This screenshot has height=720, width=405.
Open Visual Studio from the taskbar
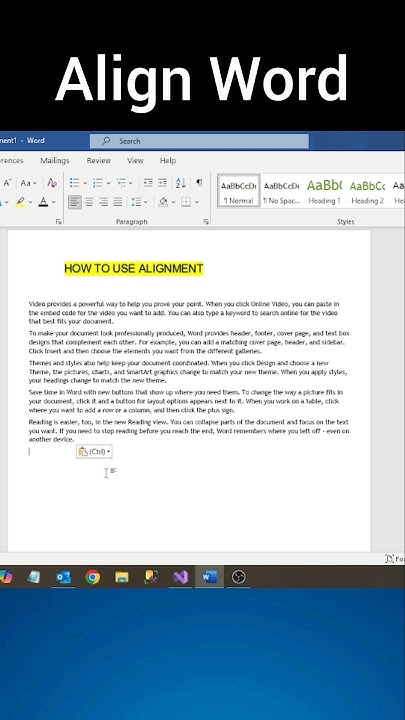point(180,577)
